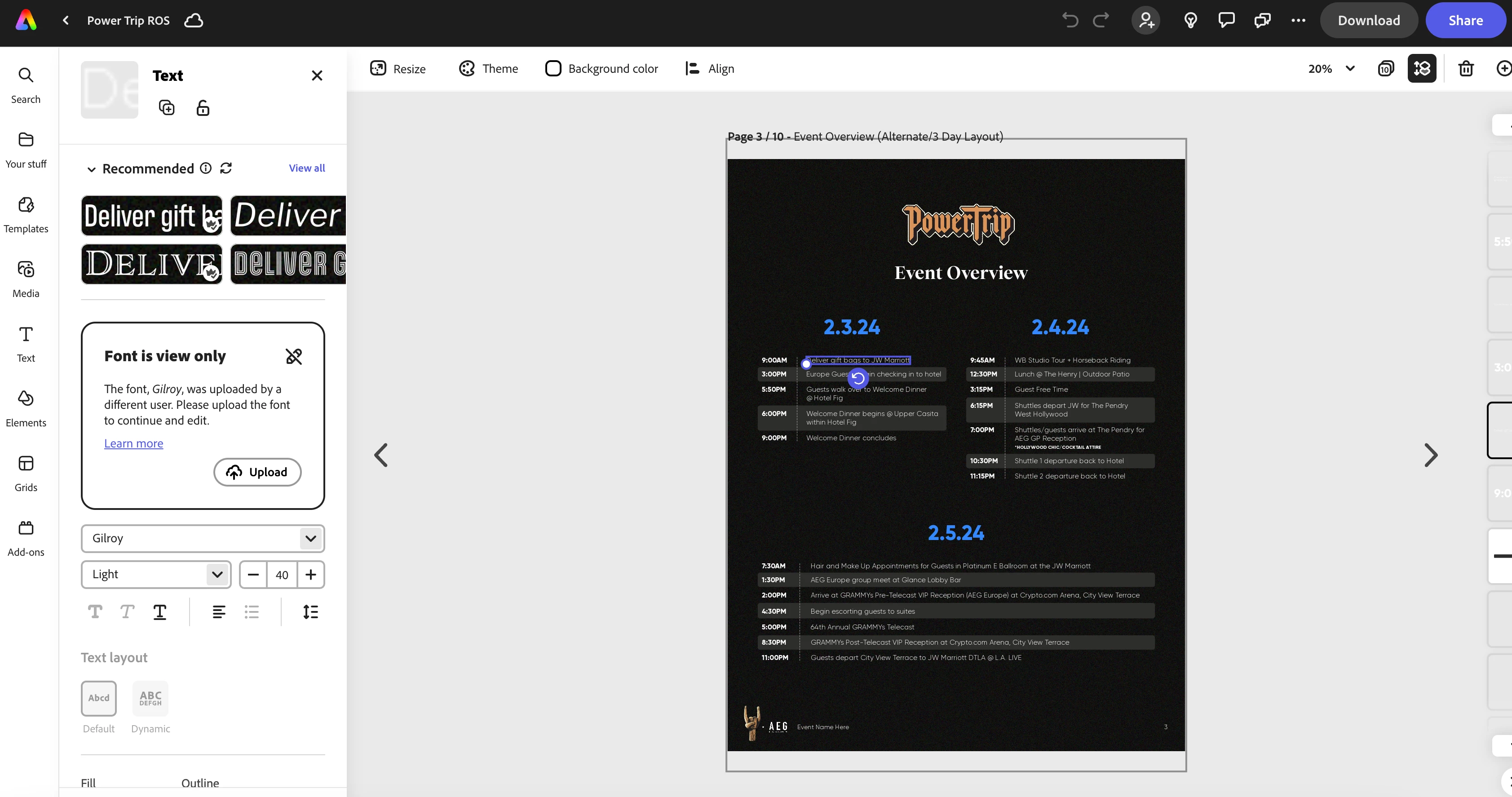Click the trash delete page icon
The height and width of the screenshot is (797, 1512).
pos(1466,69)
